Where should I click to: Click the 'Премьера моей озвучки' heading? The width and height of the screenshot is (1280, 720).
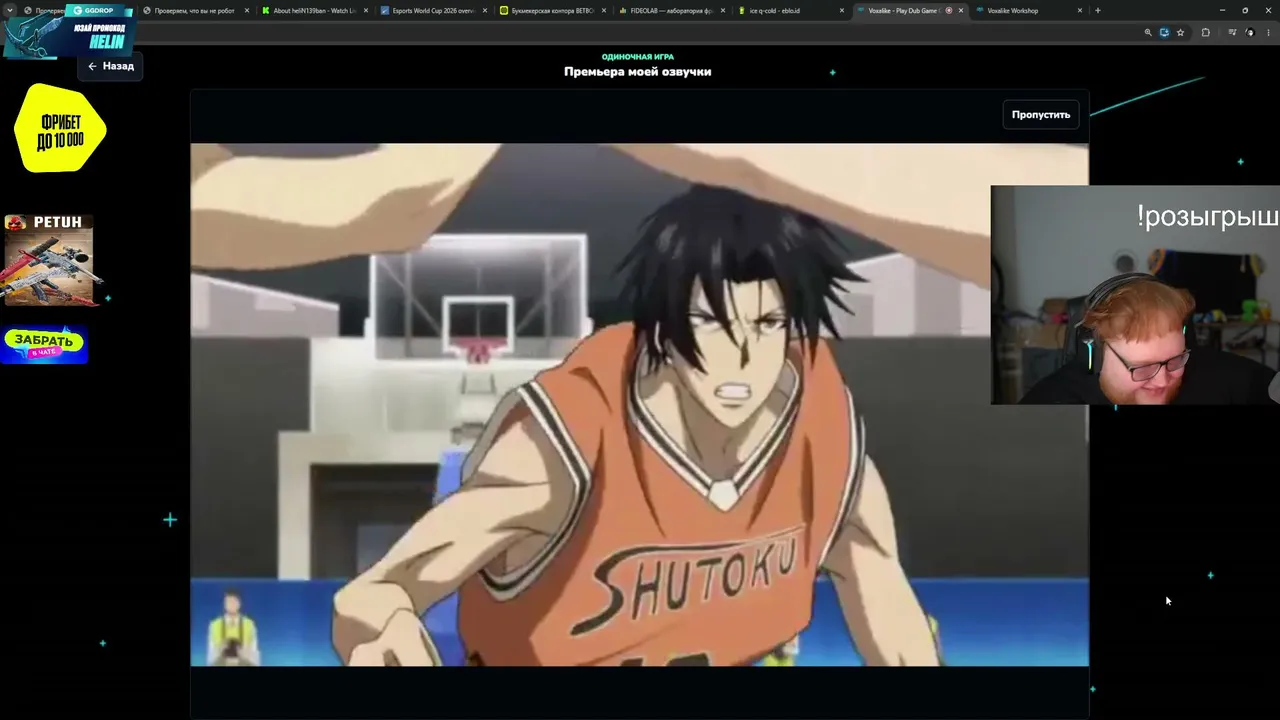pos(638,72)
